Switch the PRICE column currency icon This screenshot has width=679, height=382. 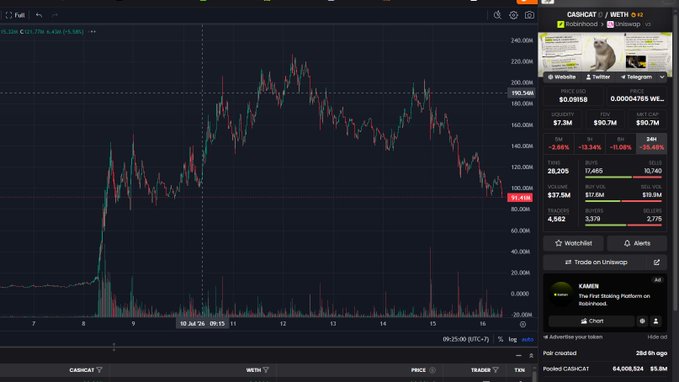(x=432, y=370)
